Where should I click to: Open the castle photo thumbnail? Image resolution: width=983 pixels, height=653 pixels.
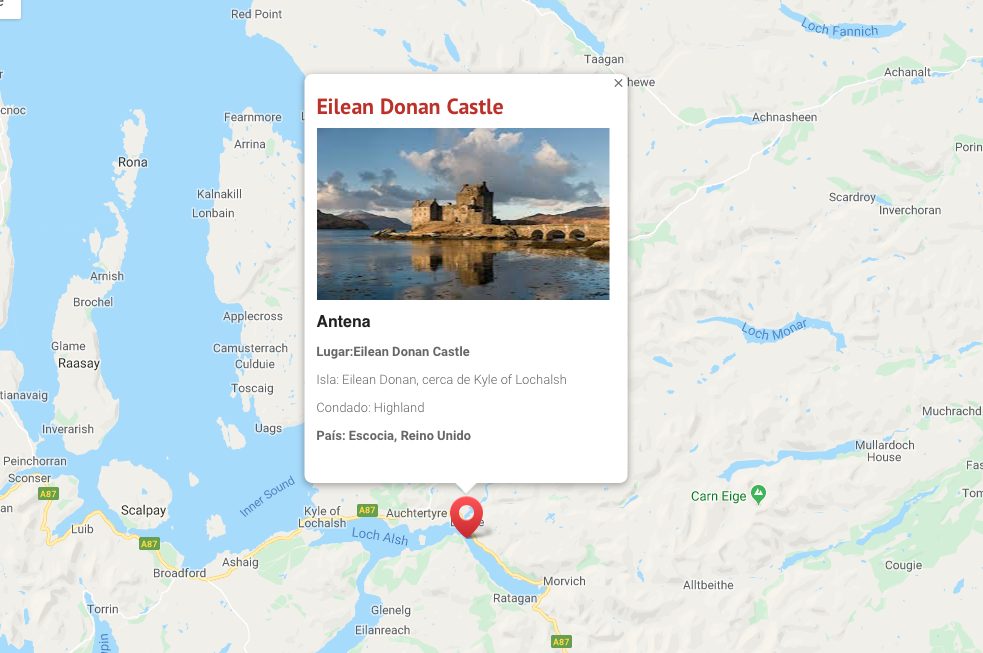point(463,214)
